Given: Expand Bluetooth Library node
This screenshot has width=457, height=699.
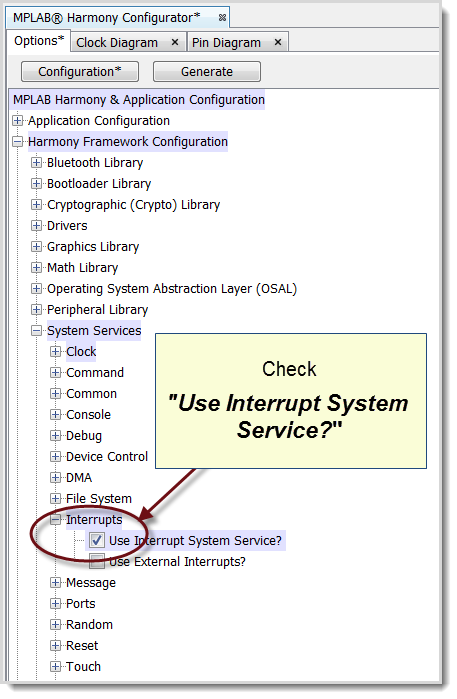Looking at the screenshot, I should tap(37, 163).
